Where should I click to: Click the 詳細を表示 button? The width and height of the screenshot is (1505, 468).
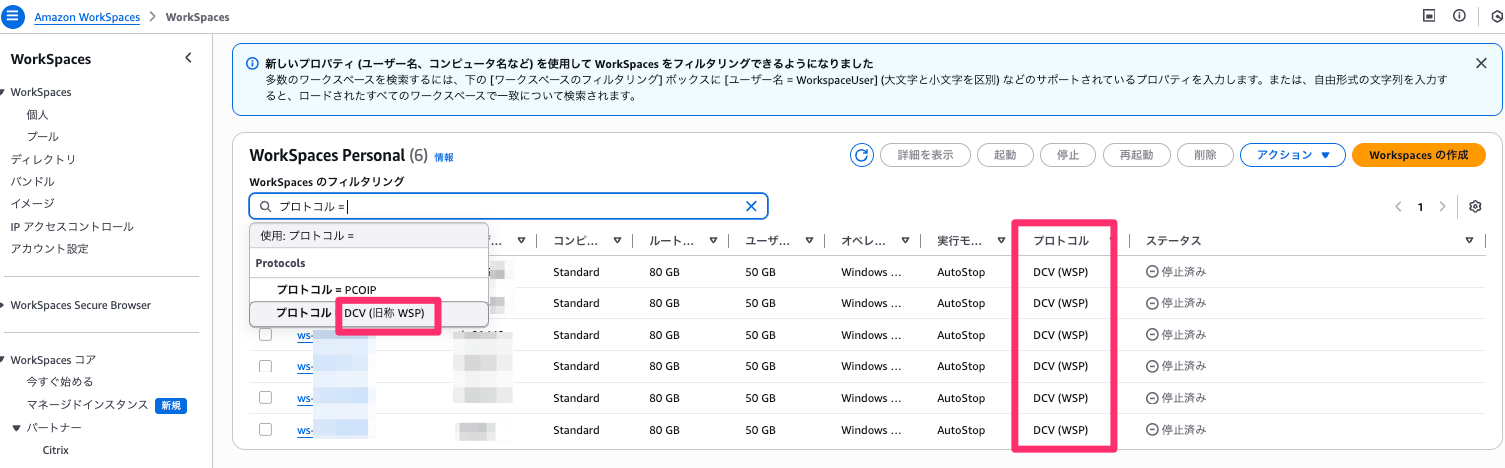(925, 155)
